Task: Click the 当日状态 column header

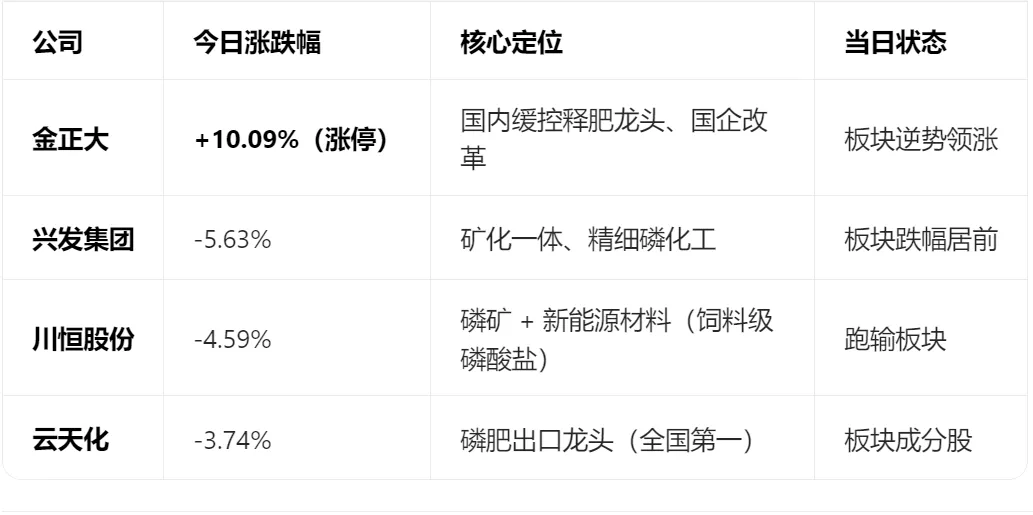Action: coord(895,43)
